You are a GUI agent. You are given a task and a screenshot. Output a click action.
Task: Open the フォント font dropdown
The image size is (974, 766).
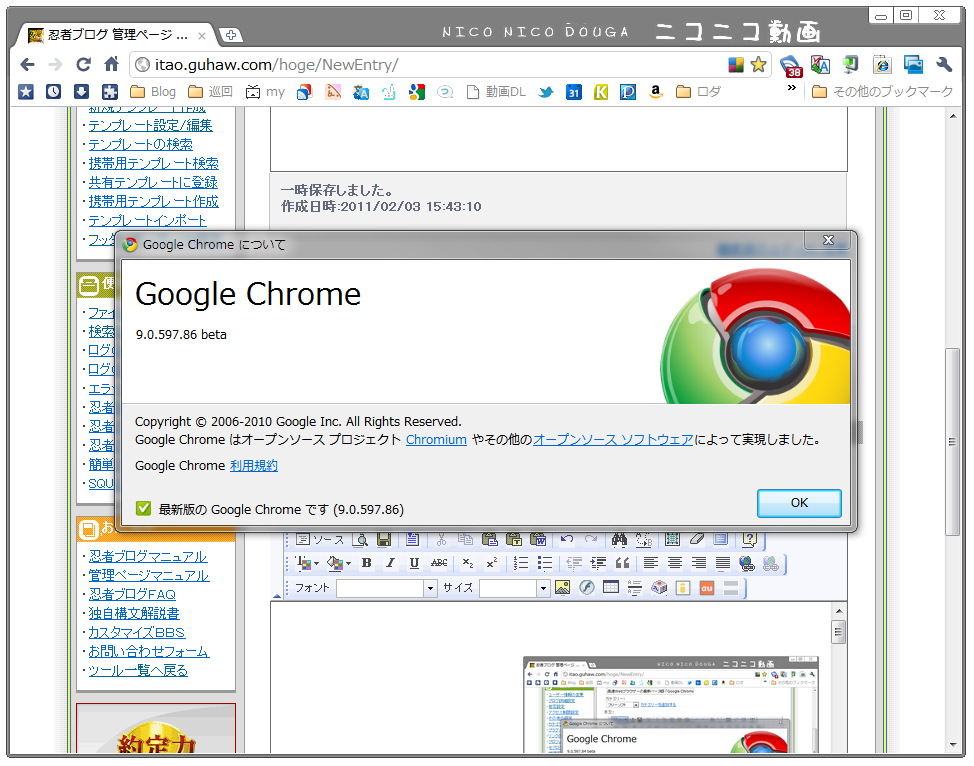click(x=386, y=588)
